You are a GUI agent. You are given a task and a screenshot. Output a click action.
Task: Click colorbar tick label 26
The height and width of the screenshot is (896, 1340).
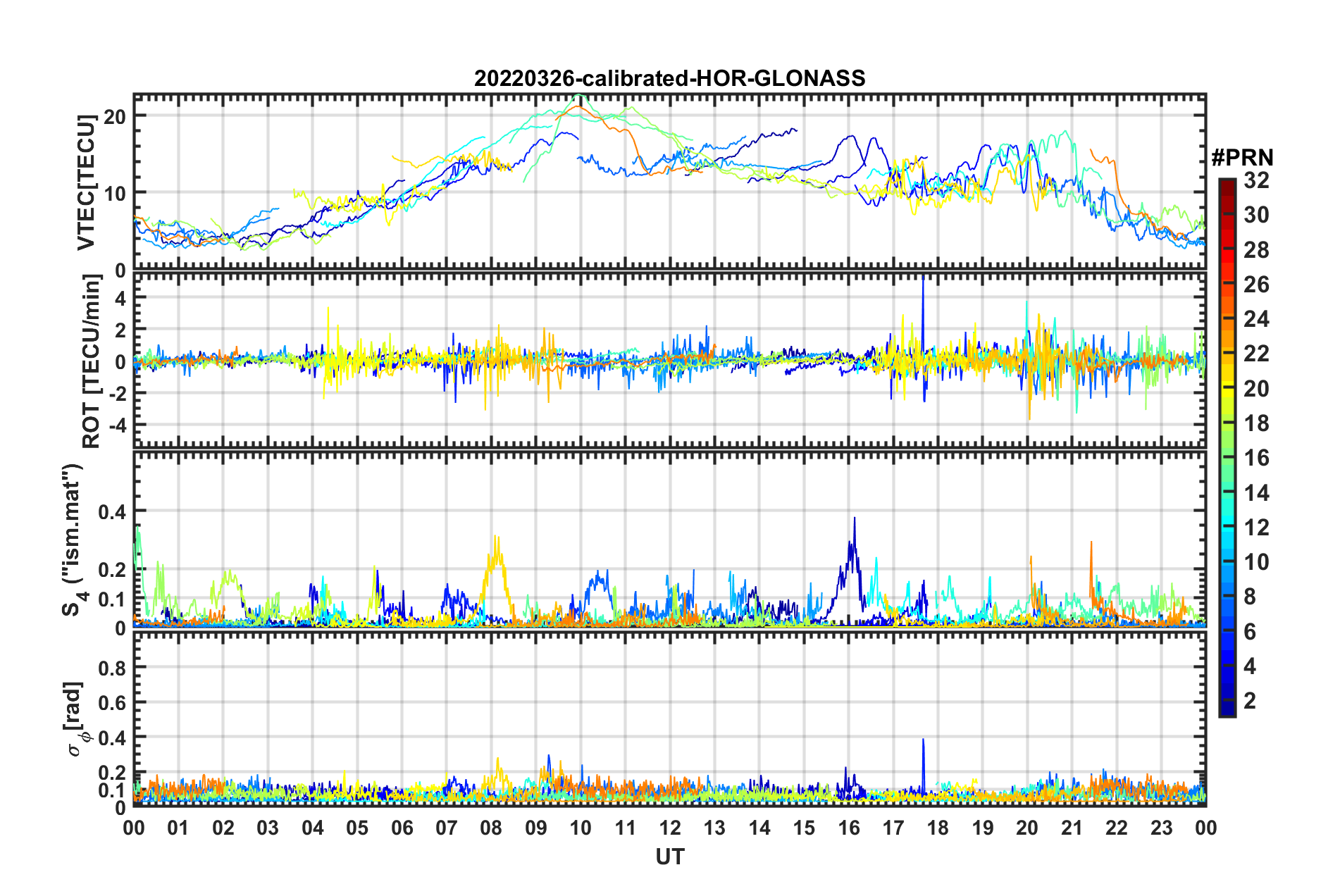tap(1256, 285)
